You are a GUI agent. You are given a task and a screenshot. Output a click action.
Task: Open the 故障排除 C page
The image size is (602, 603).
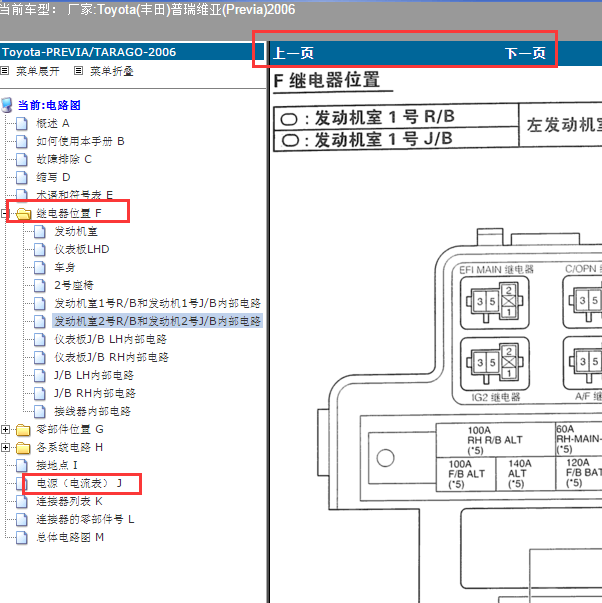tap(64, 159)
